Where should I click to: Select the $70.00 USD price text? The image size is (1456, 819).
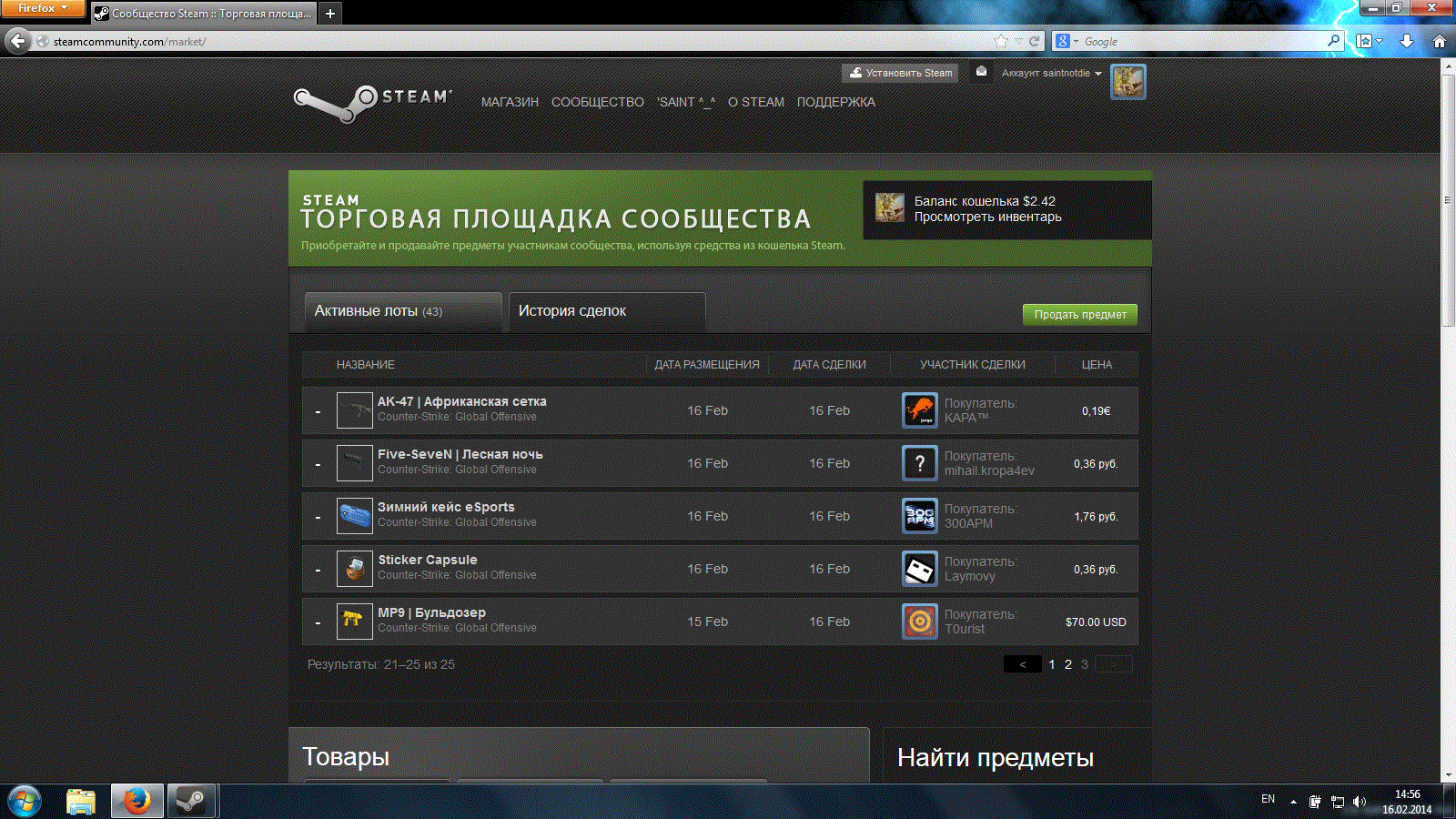[1096, 622]
